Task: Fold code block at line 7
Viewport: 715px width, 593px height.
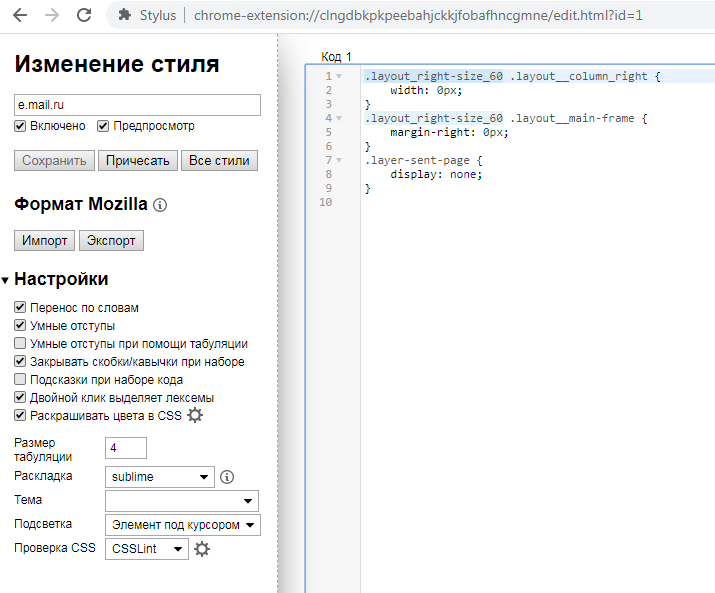Action: (339, 160)
